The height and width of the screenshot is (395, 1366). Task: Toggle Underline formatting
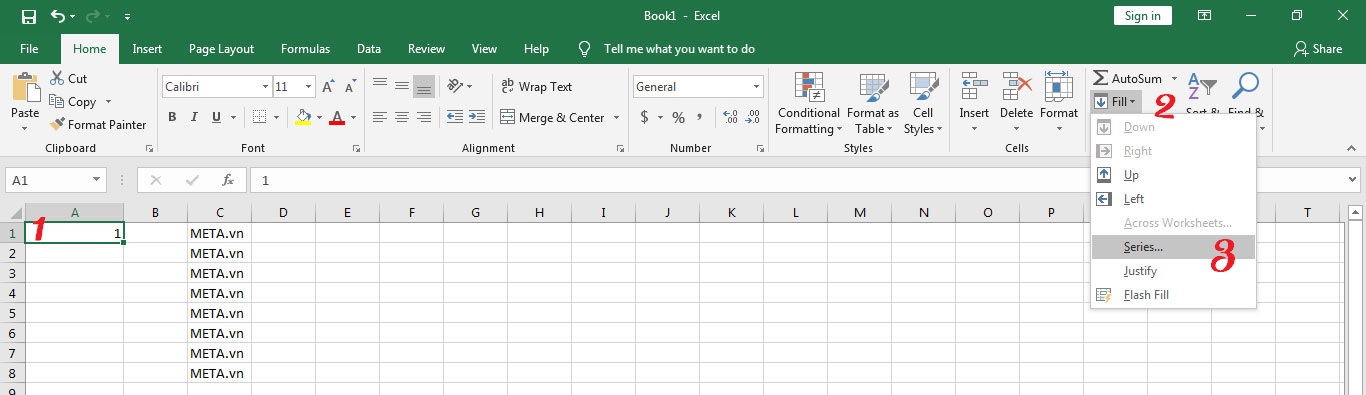point(220,117)
